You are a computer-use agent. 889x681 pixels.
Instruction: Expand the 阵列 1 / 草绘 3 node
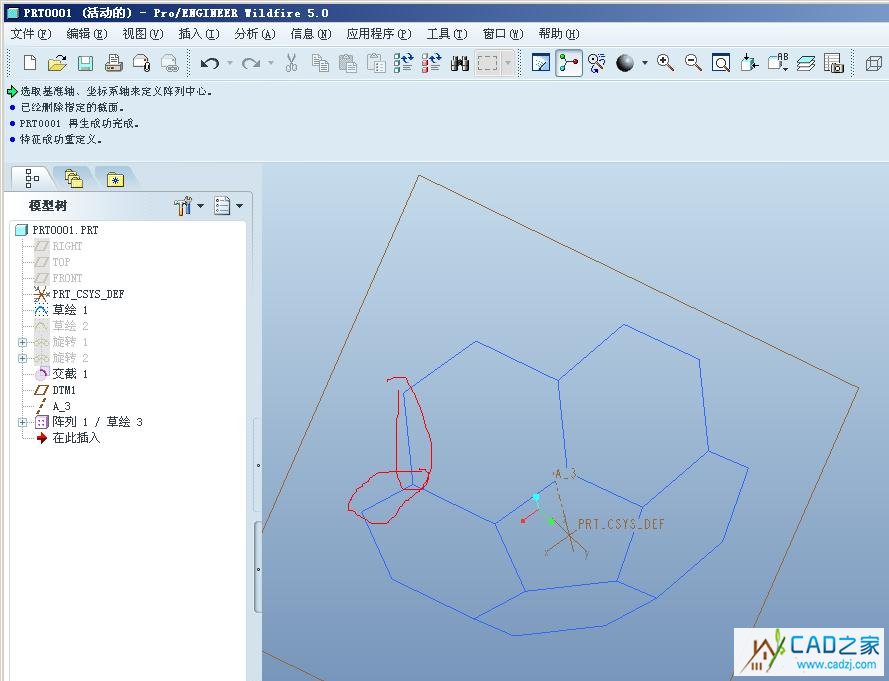click(22, 422)
